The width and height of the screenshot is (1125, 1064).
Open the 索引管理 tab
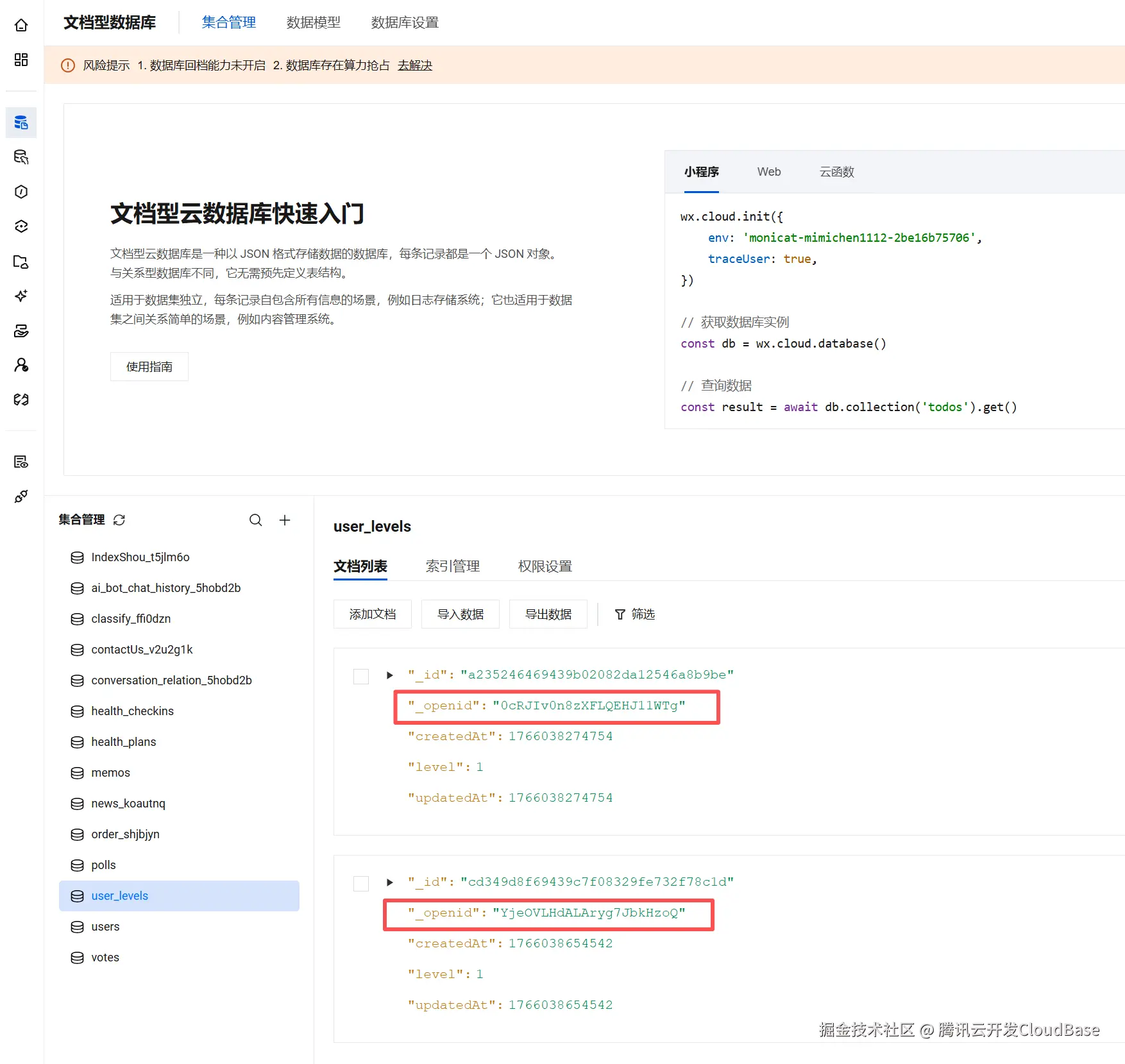point(452,566)
